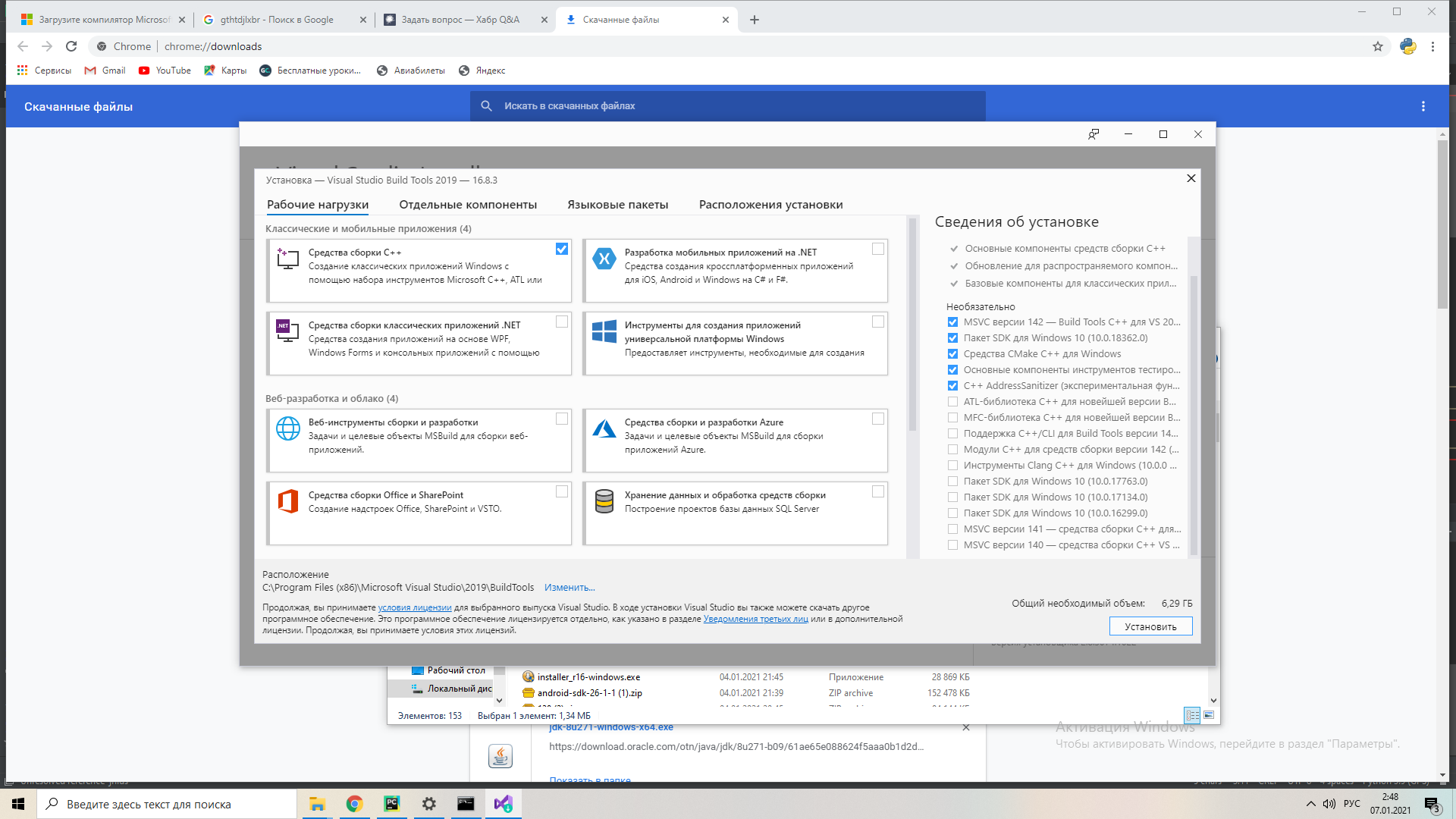Check Средства сборки и разработки Azure
This screenshot has width=1456, height=819.
click(x=878, y=419)
